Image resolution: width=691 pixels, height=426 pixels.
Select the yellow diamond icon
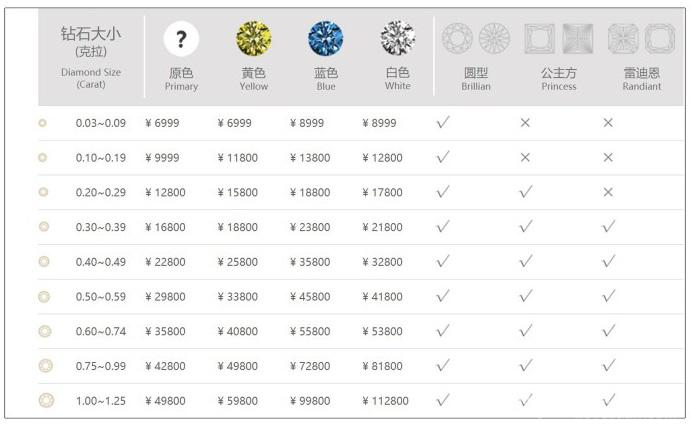click(x=254, y=38)
